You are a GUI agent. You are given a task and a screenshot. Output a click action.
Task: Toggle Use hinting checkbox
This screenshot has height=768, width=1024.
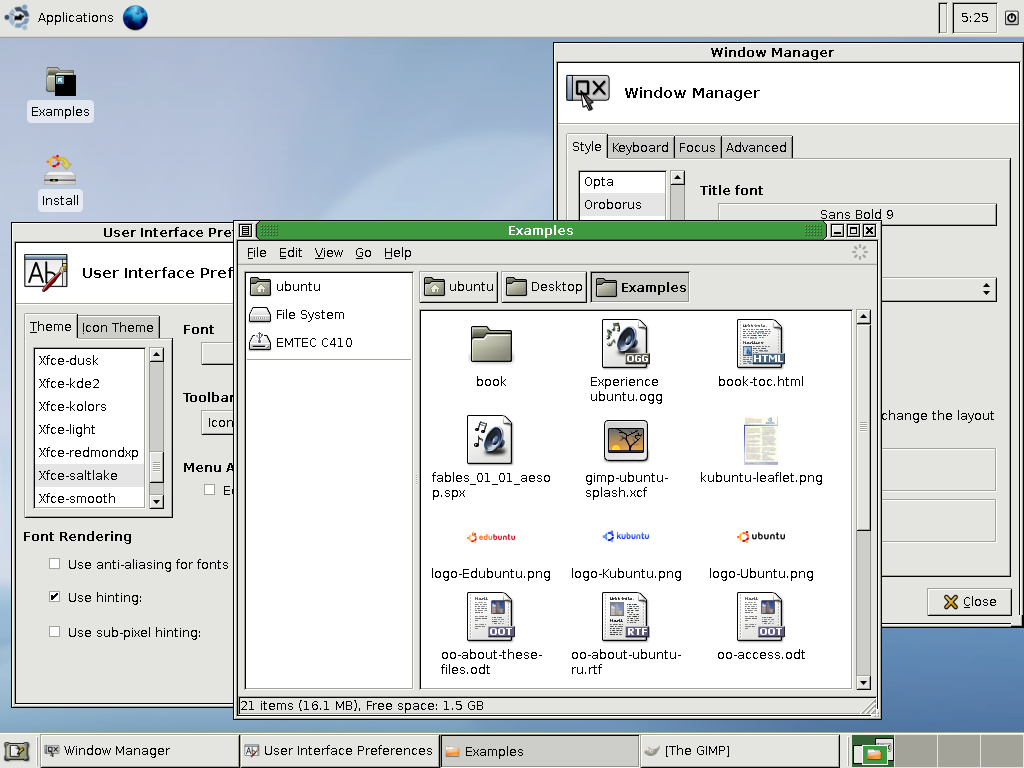54,597
